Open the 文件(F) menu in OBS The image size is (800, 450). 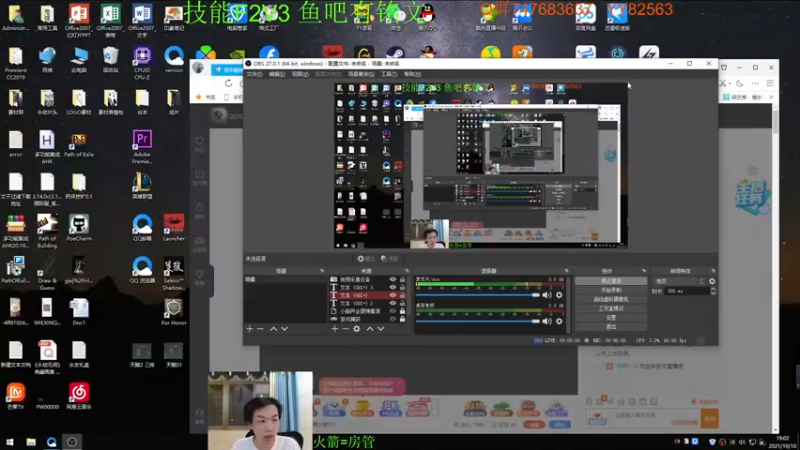[254, 74]
